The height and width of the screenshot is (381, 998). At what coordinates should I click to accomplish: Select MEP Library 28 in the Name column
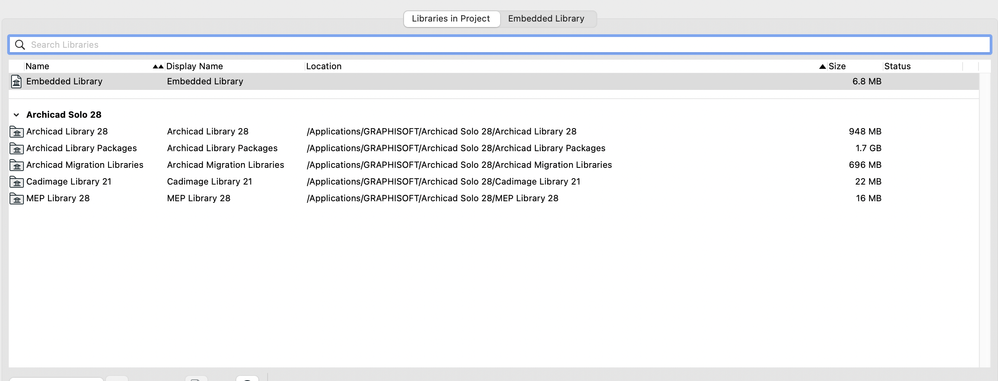pos(58,198)
